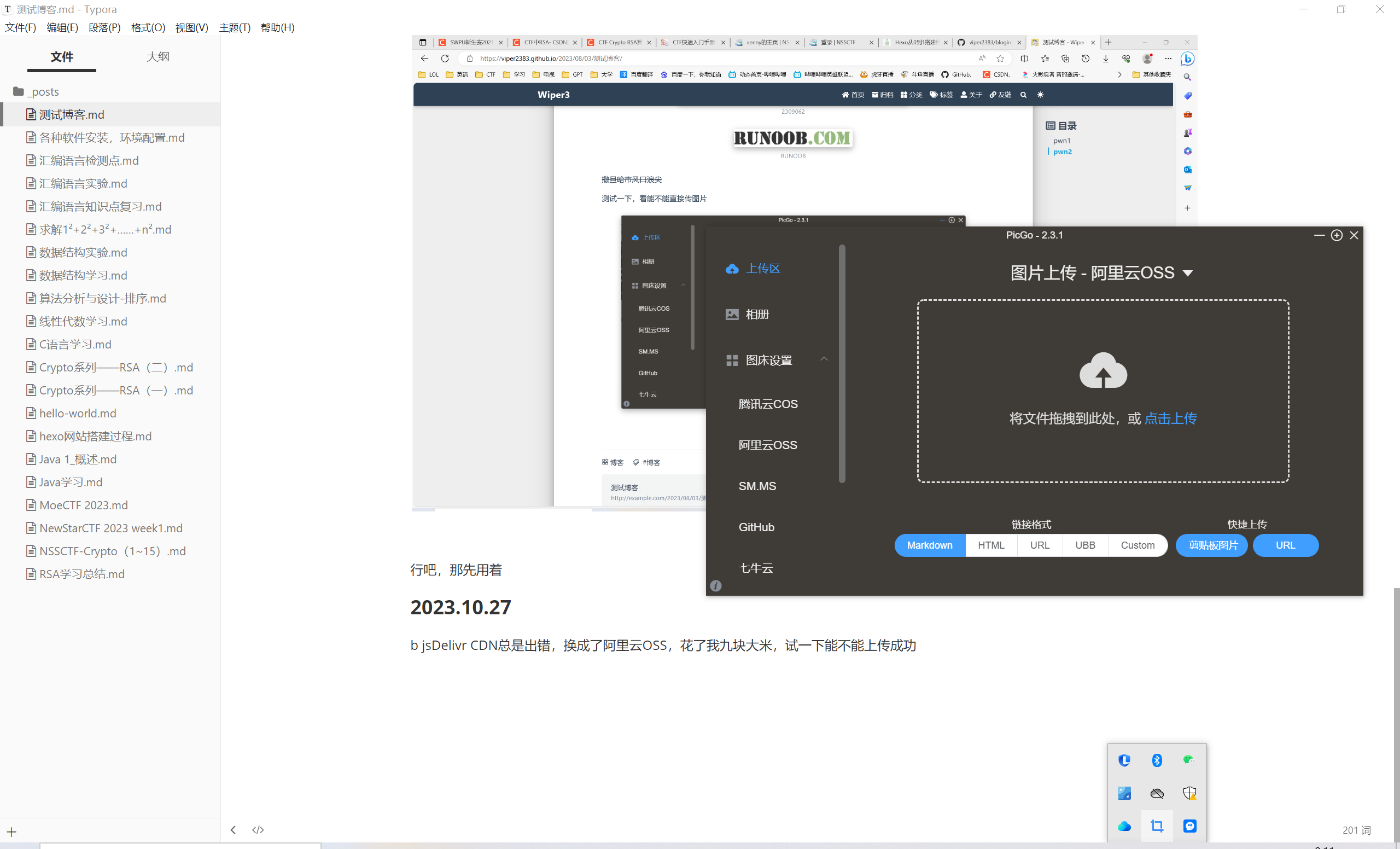Open the PicGo 相册 album
This screenshot has width=1400, height=849.
click(x=746, y=314)
